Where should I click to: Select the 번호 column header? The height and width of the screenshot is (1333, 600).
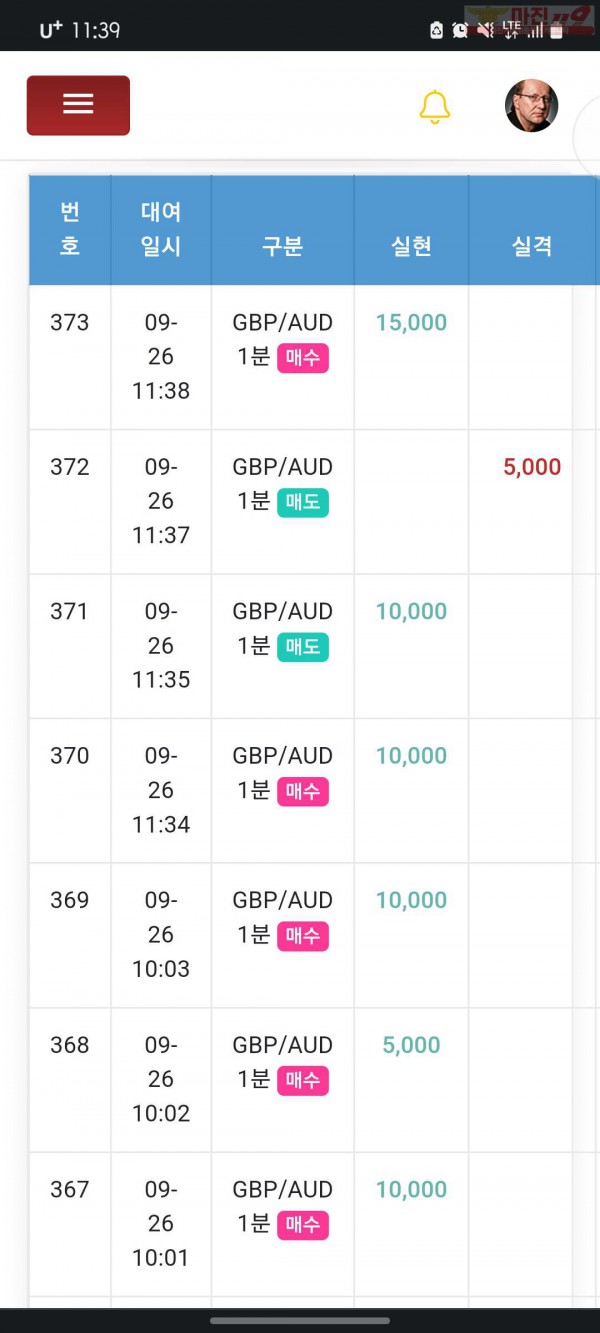tap(70, 230)
